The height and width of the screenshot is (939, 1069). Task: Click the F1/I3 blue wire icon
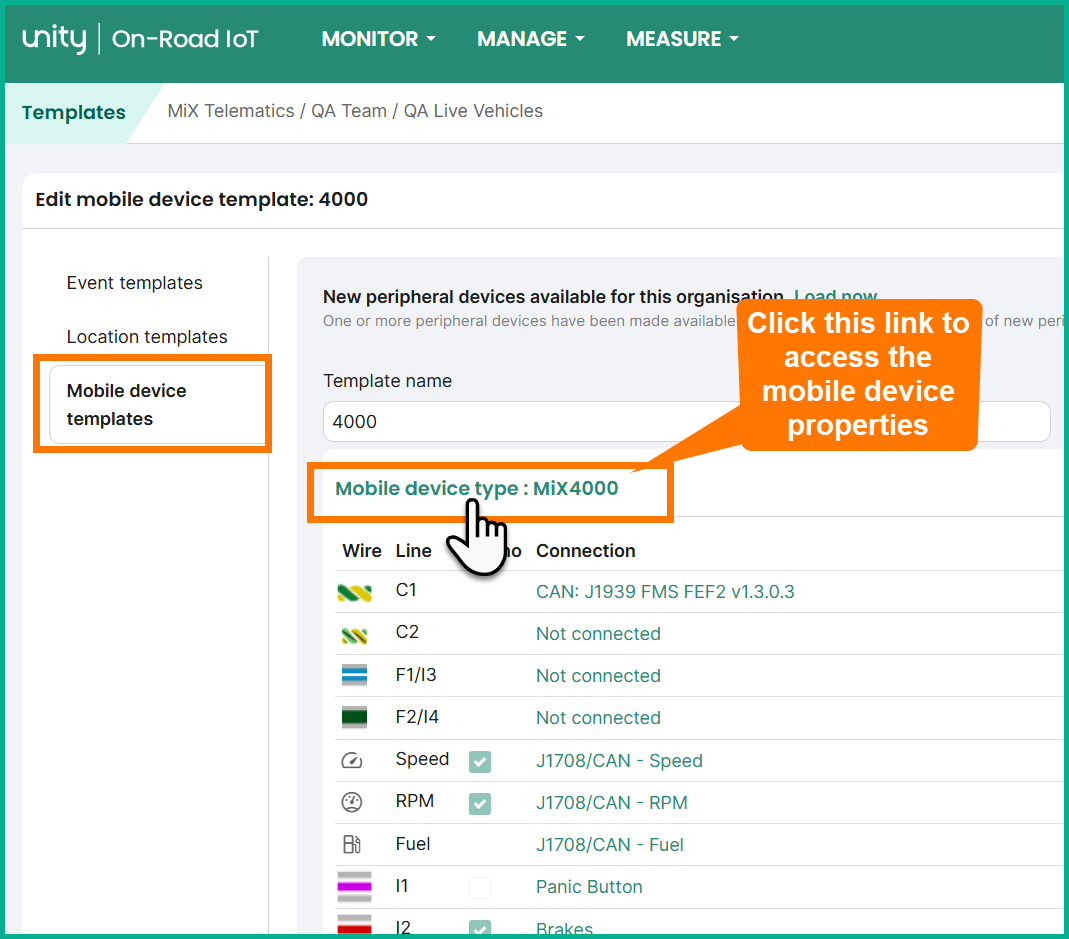click(354, 676)
